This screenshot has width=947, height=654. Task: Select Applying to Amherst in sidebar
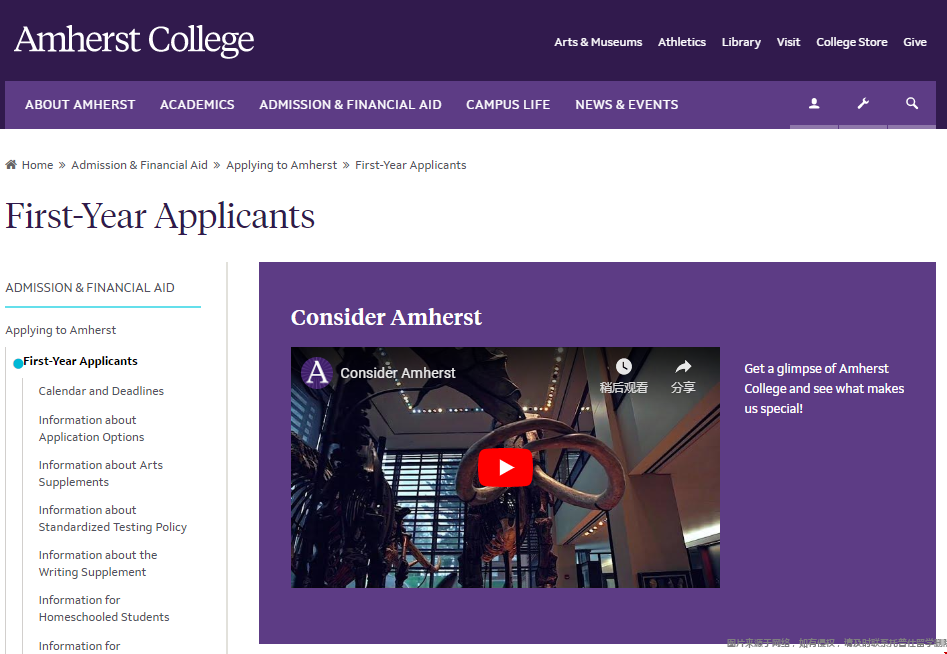(x=60, y=330)
